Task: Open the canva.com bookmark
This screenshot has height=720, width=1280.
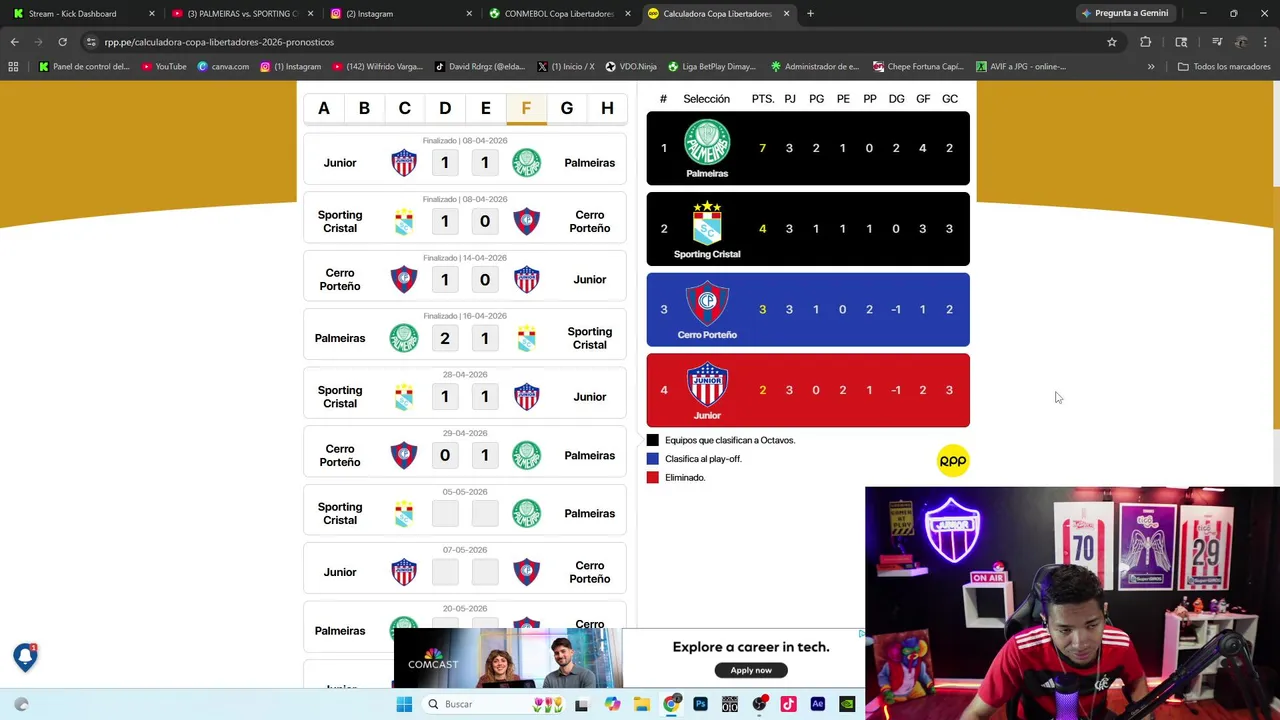Action: tap(223, 67)
